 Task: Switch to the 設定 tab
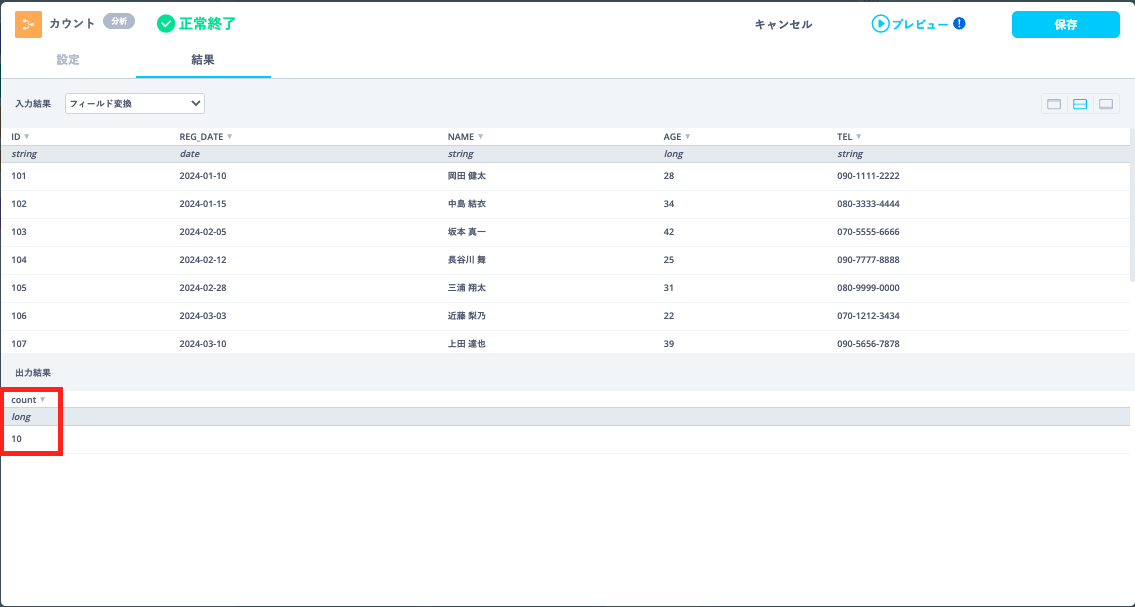(x=68, y=60)
